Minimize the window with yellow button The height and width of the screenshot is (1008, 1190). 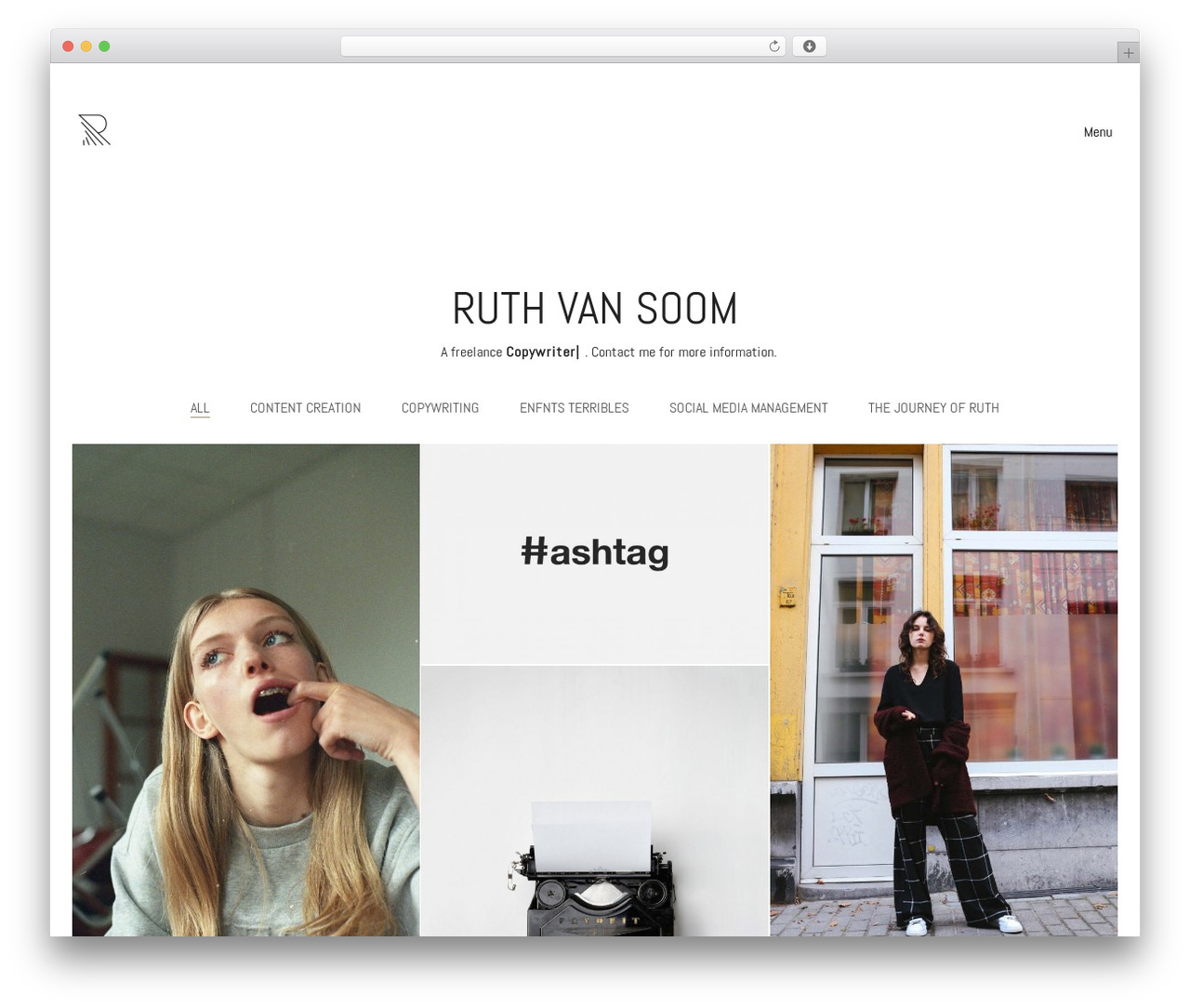(86, 46)
